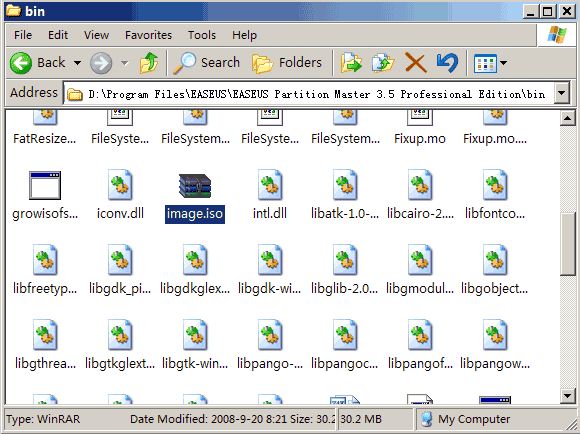
Task: Select the libglib-2.0 file icon
Action: (x=345, y=260)
